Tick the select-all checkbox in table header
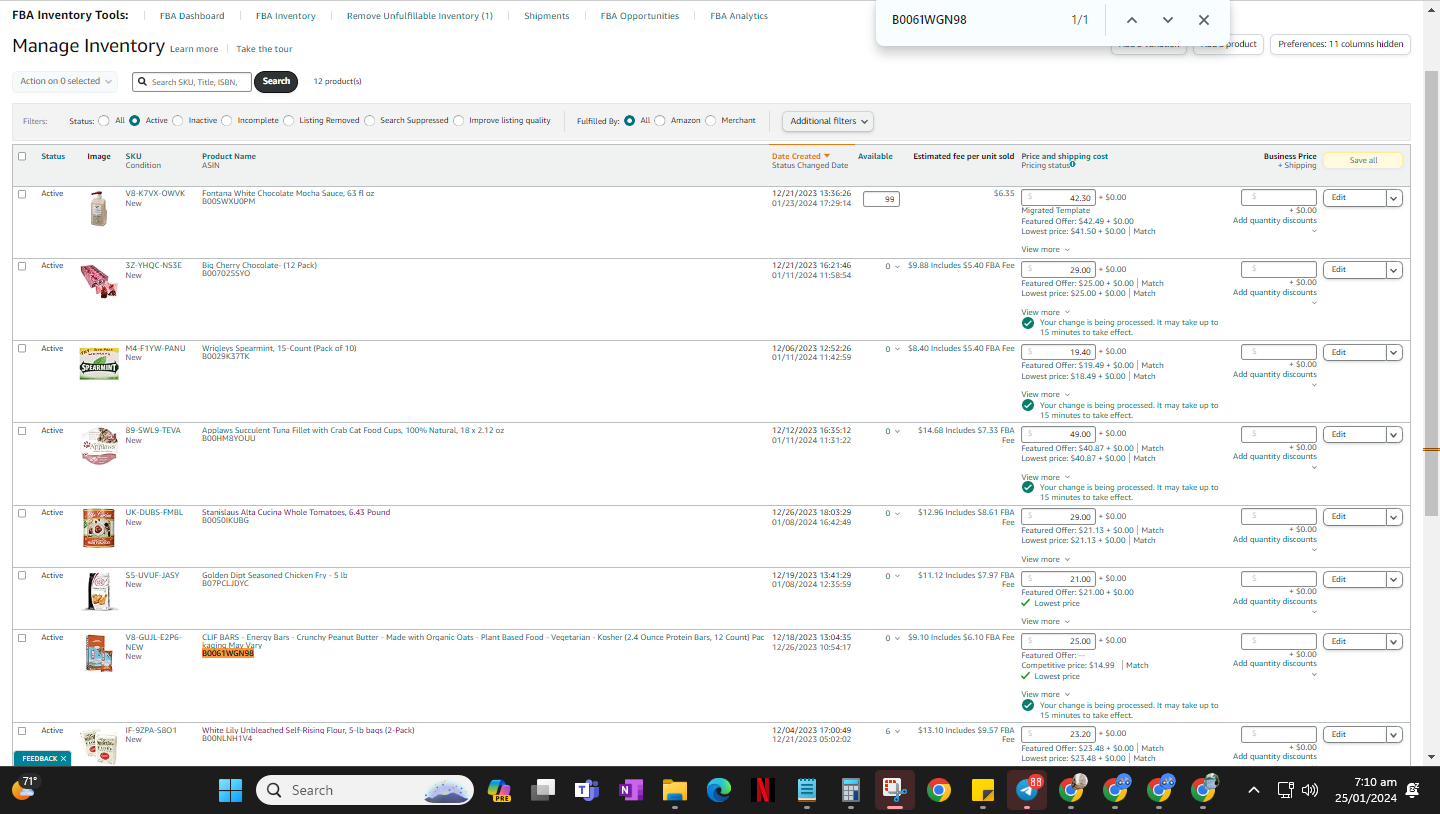 [x=22, y=156]
